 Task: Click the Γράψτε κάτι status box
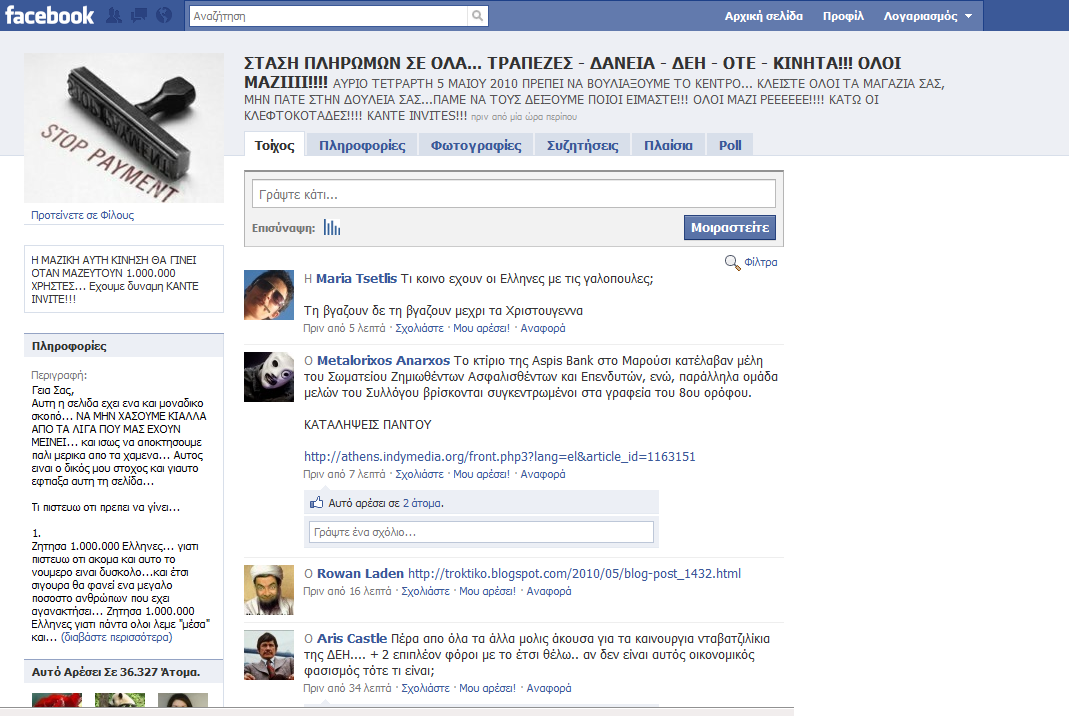click(x=514, y=194)
